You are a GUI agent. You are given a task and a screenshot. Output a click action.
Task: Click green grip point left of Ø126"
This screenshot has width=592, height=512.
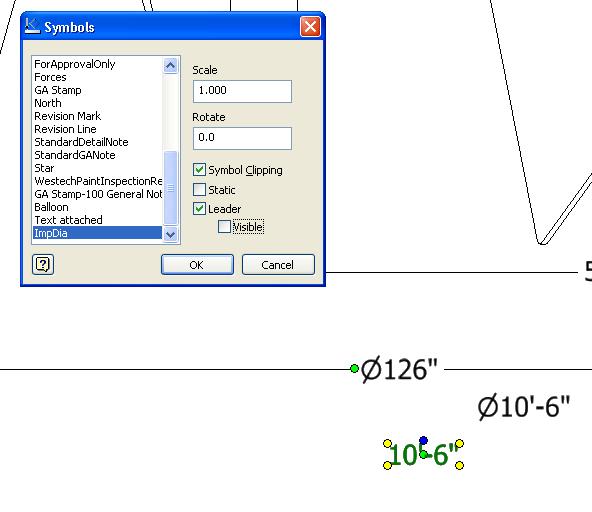pos(354,369)
